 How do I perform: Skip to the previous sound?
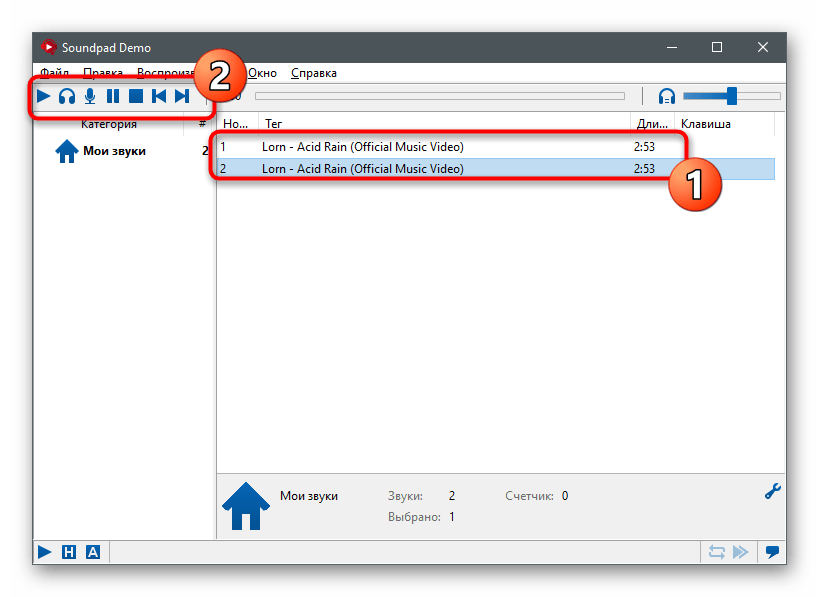pyautogui.click(x=159, y=96)
